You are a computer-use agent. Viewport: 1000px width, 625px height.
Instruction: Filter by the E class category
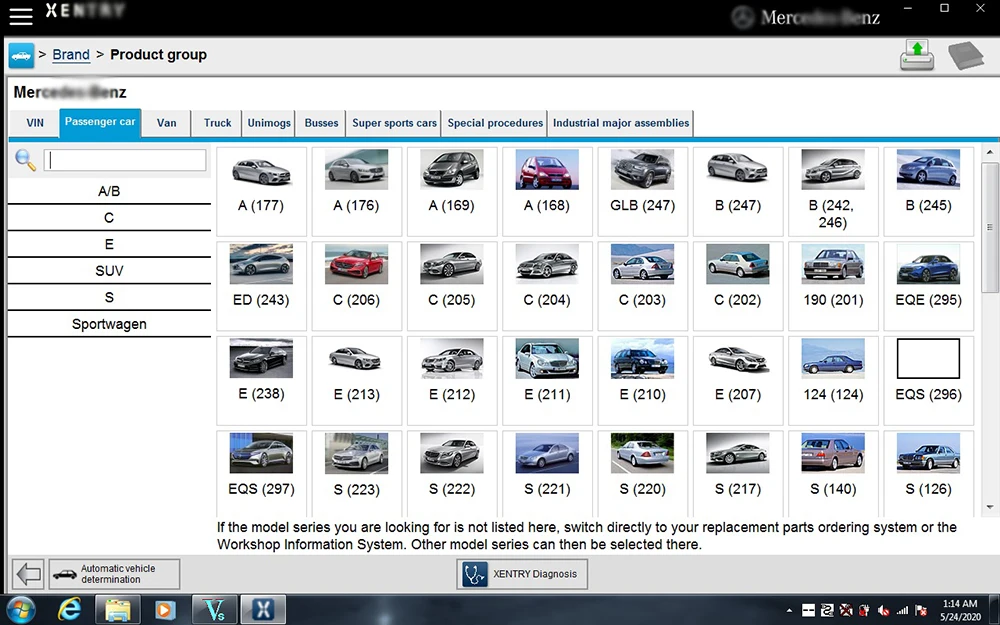(x=109, y=245)
